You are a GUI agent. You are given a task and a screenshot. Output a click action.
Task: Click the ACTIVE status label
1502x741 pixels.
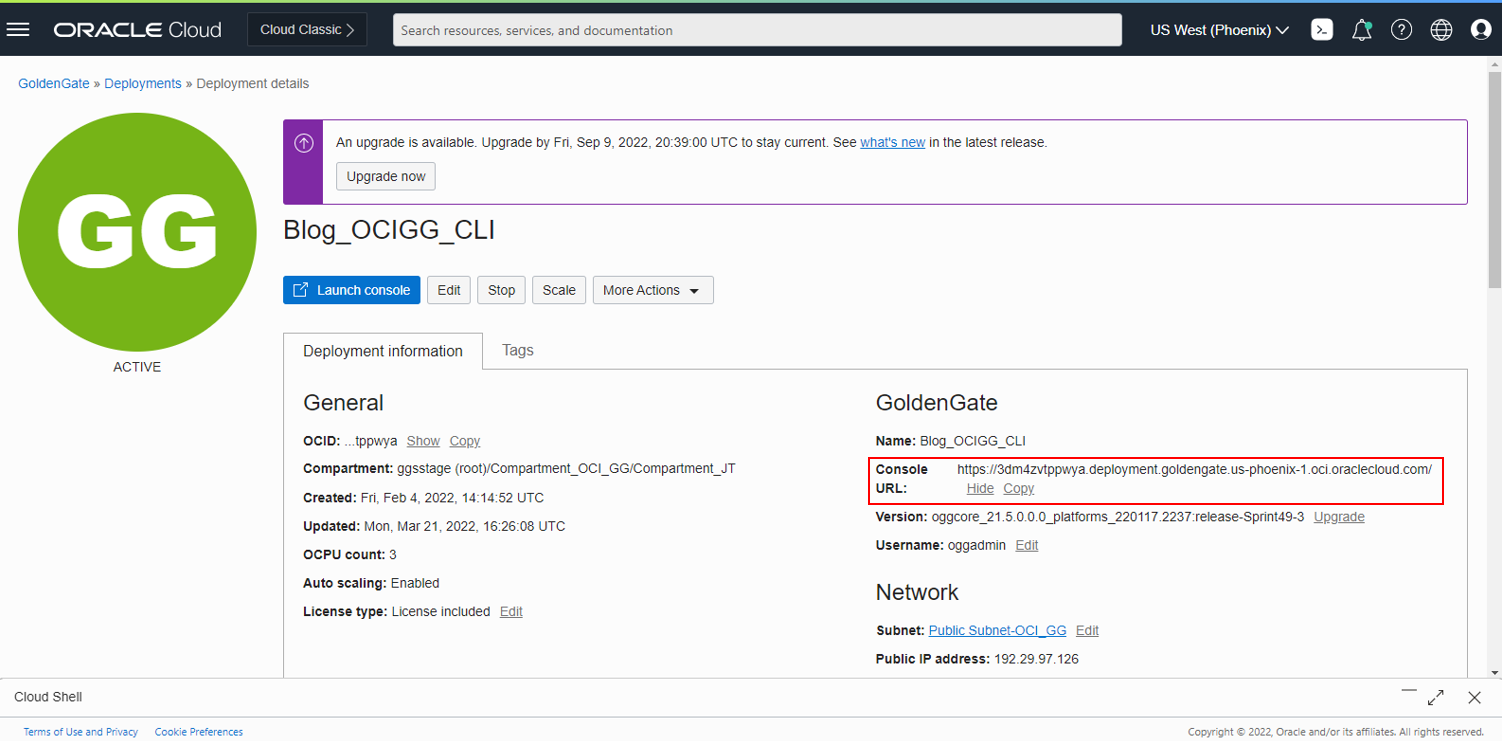click(x=137, y=367)
